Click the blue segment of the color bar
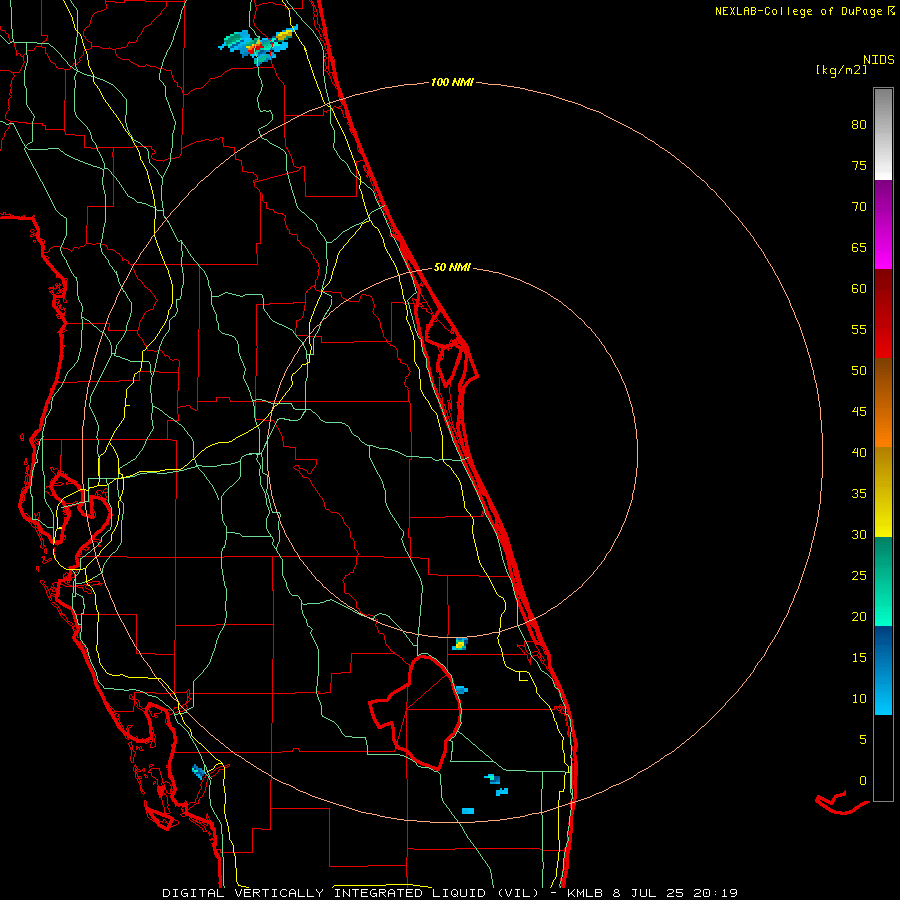Screen dimensions: 900x900 click(883, 670)
